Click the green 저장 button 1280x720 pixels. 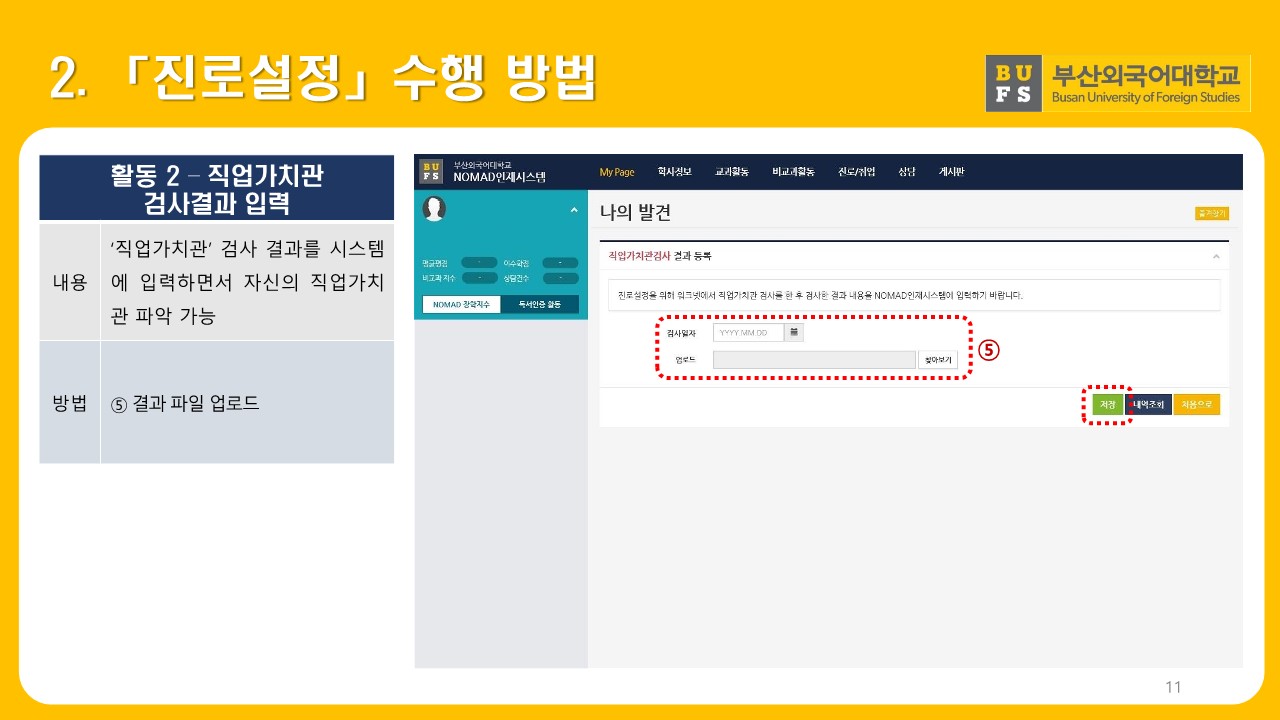(x=1107, y=405)
